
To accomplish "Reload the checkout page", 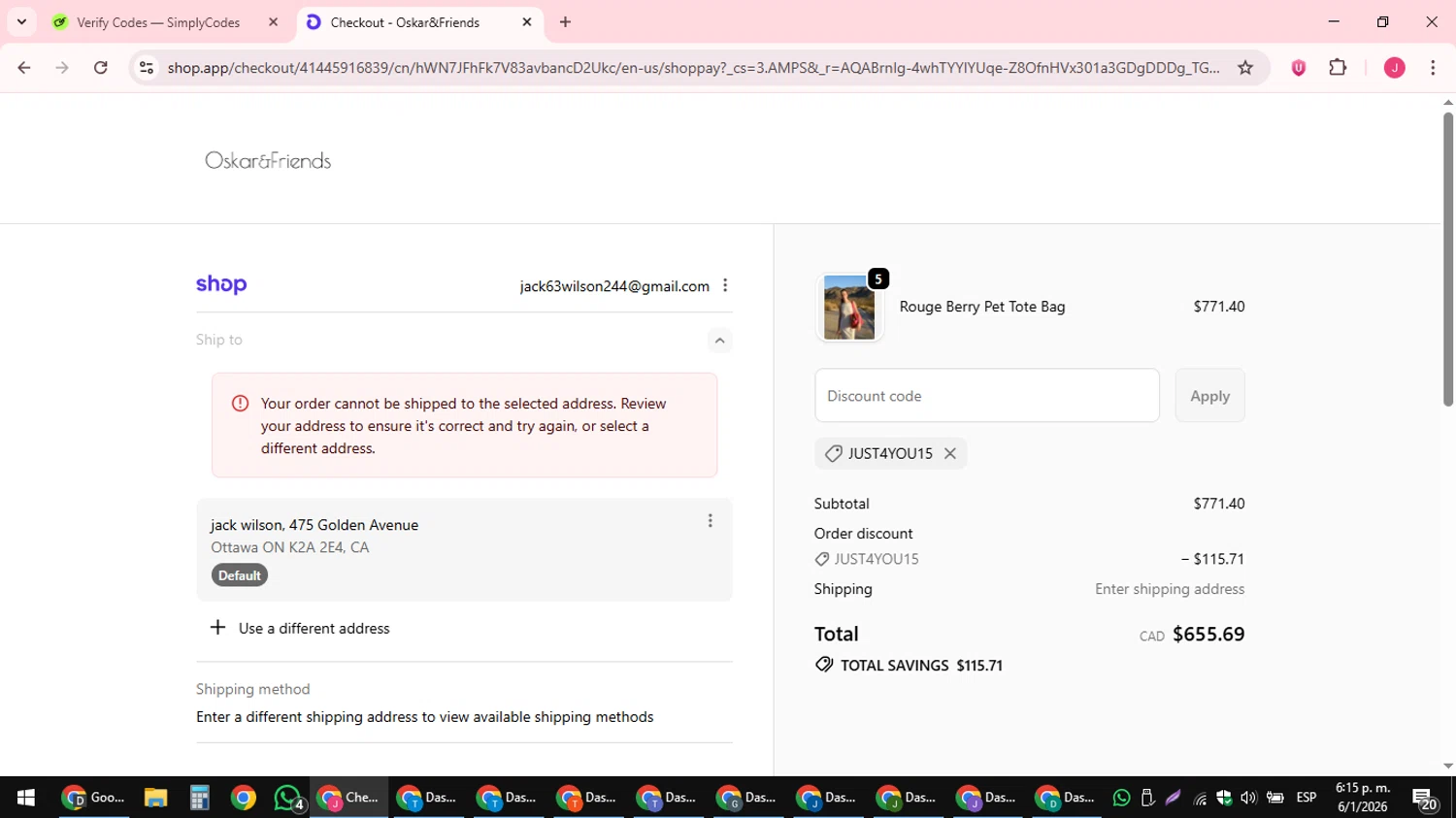I will (x=101, y=67).
